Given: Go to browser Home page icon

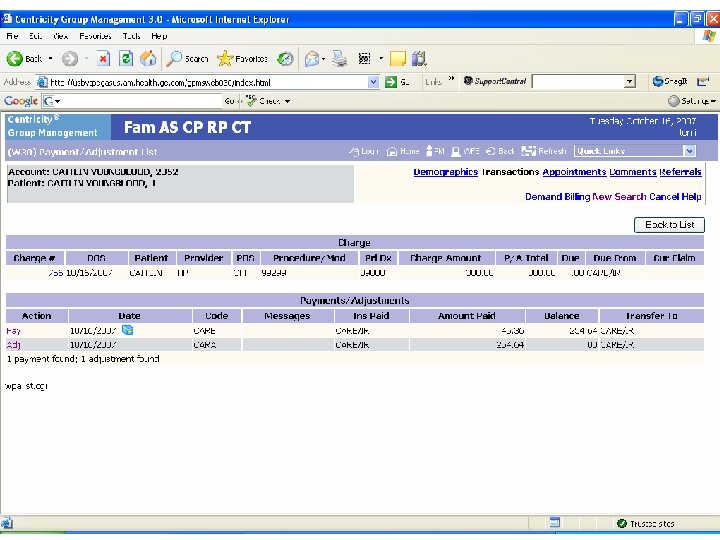Looking at the screenshot, I should pyautogui.click(x=148, y=59).
